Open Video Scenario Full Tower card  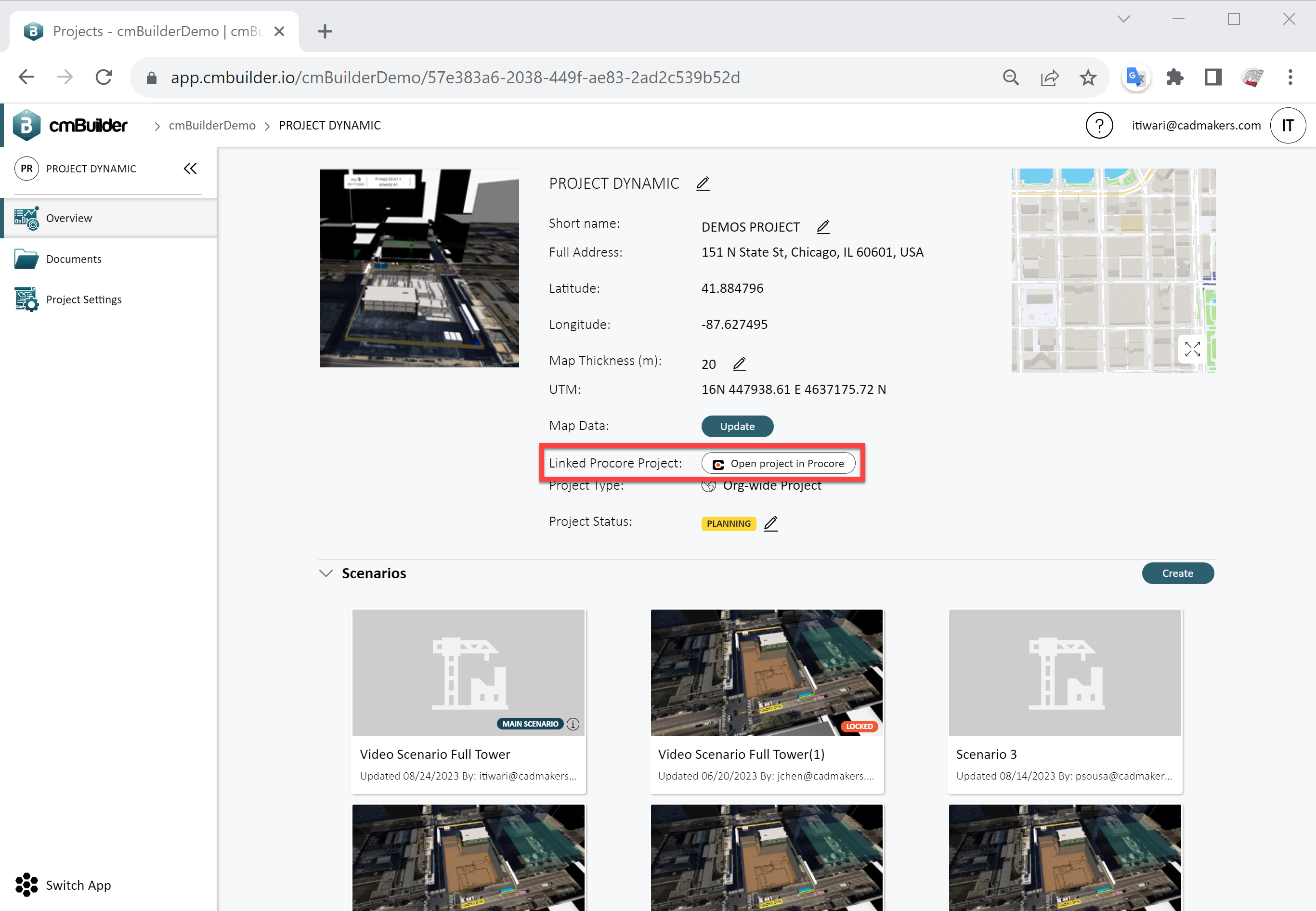pos(469,701)
